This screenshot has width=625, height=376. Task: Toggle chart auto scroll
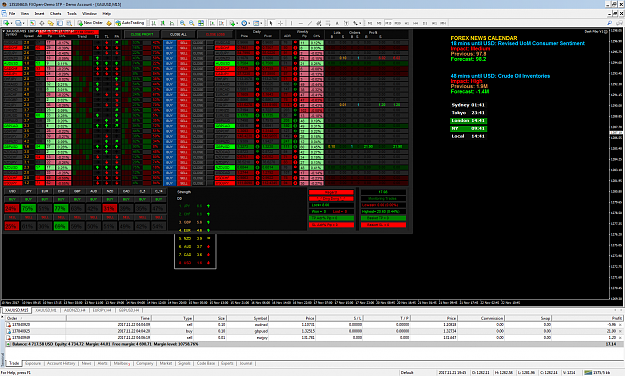click(x=212, y=23)
